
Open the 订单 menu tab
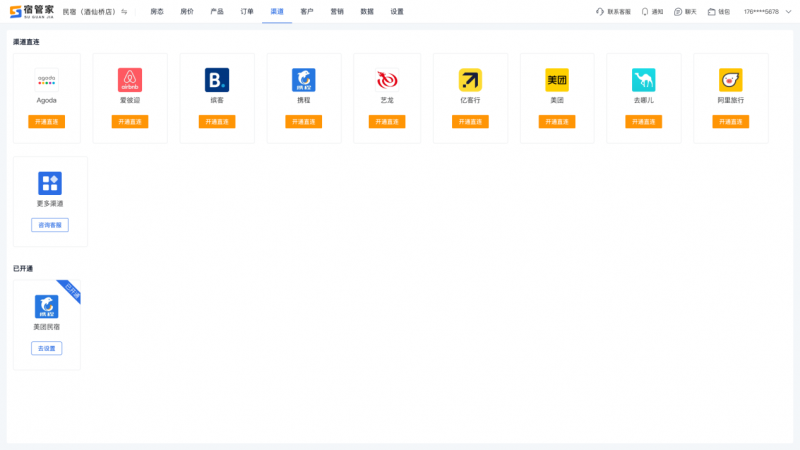[x=247, y=11]
